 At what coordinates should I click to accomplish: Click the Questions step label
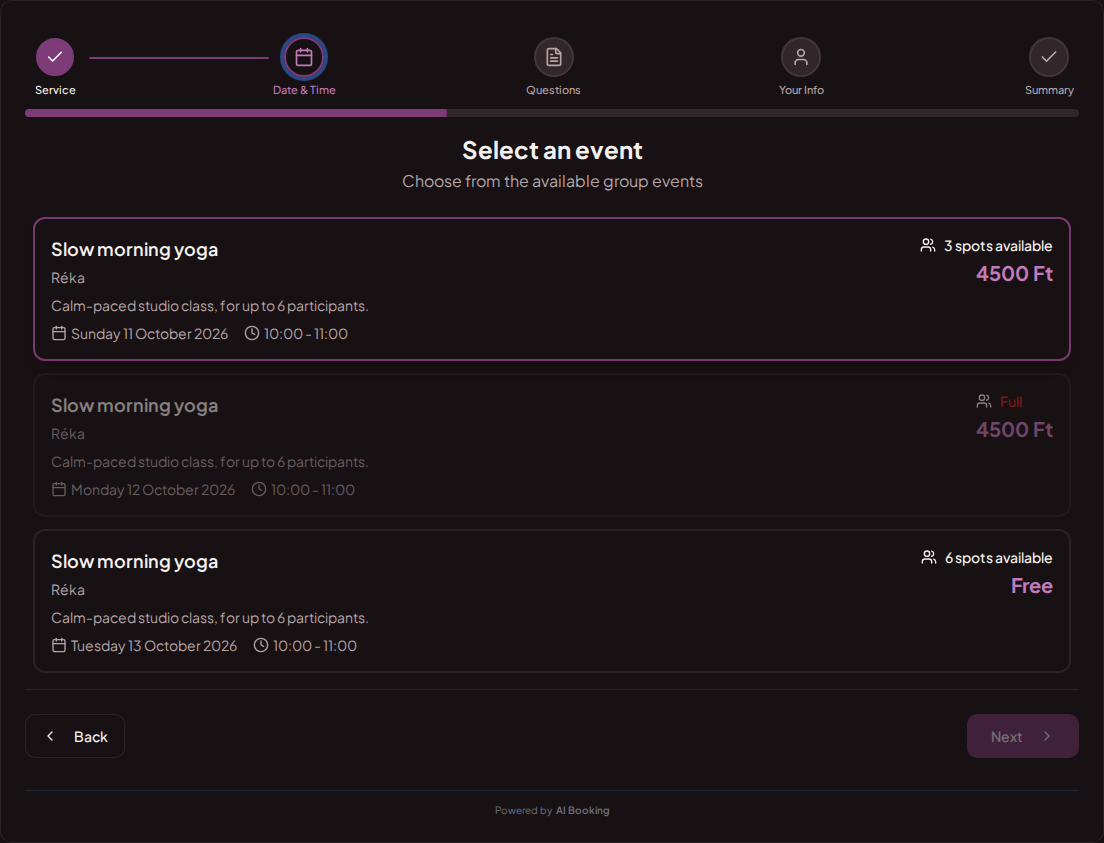(x=553, y=90)
